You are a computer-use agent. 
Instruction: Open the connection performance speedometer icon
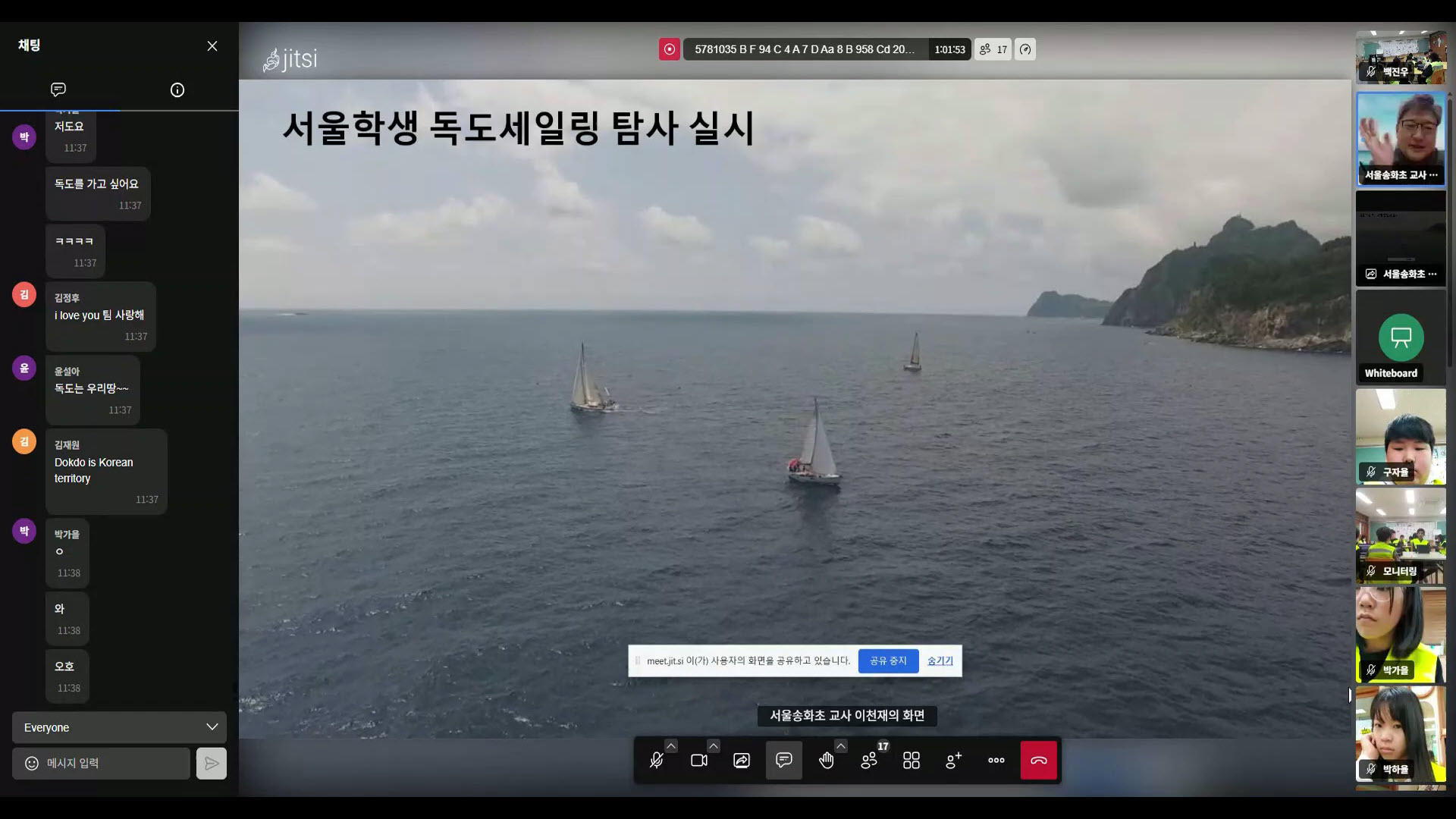[x=1025, y=49]
